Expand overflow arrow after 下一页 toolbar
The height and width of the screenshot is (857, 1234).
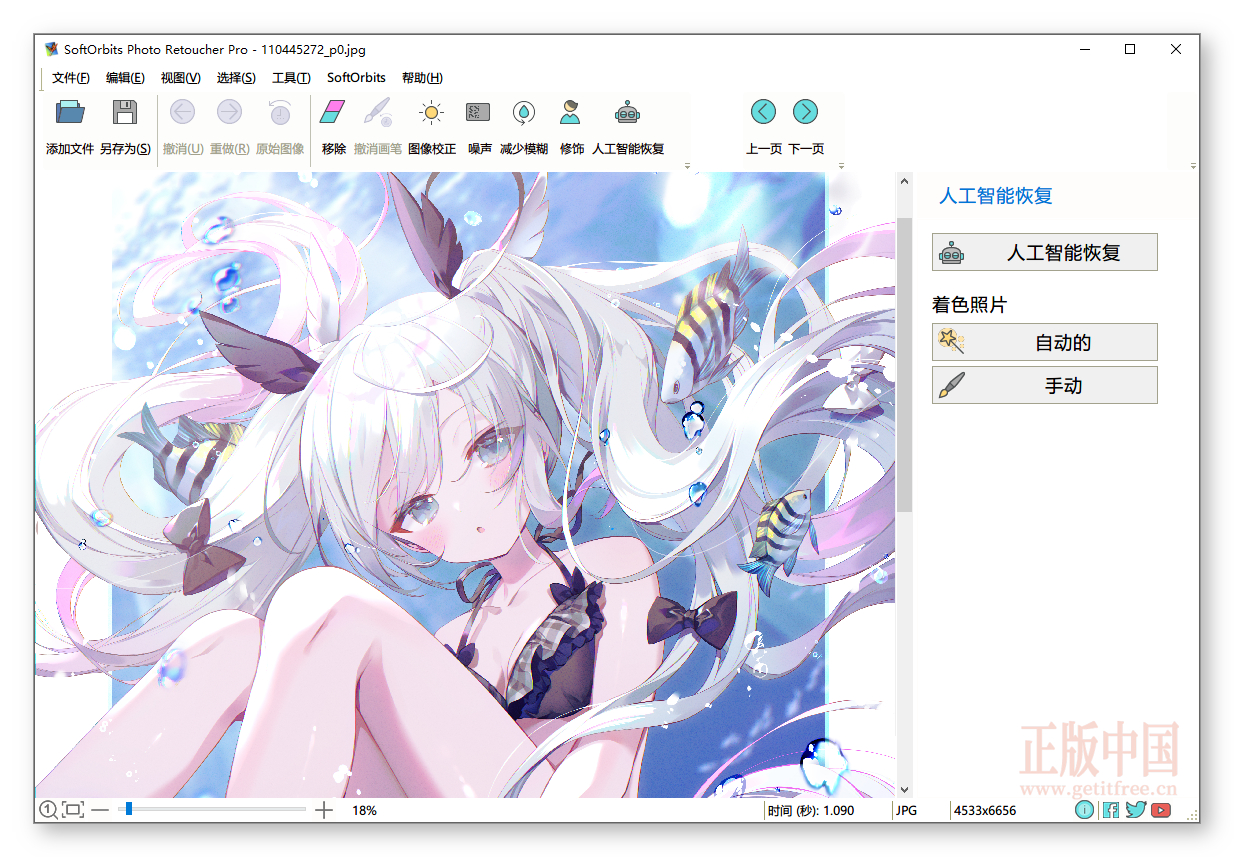[x=841, y=166]
